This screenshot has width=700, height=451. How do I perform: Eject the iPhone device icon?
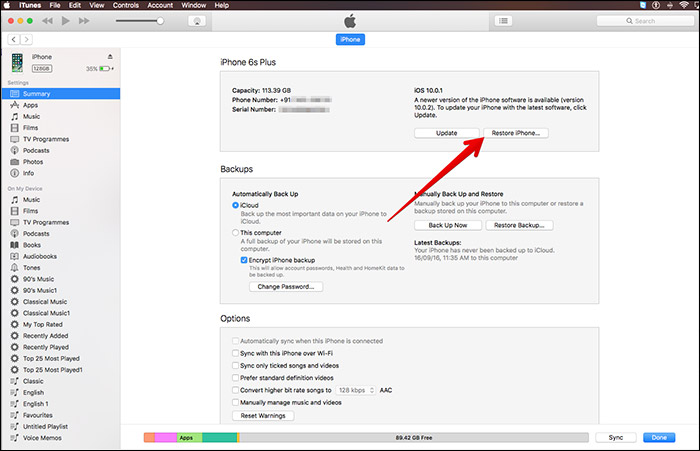(110, 57)
